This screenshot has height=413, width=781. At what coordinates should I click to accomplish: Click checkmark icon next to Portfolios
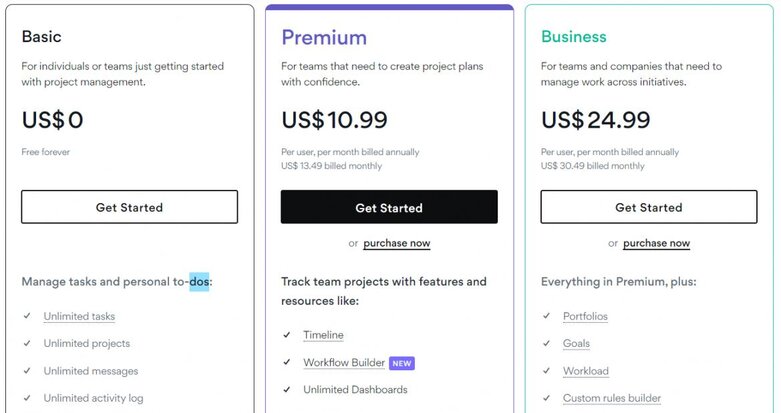(546, 316)
